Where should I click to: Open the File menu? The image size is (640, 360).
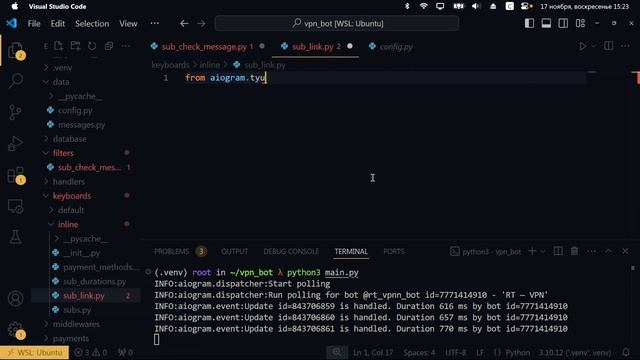coord(34,24)
